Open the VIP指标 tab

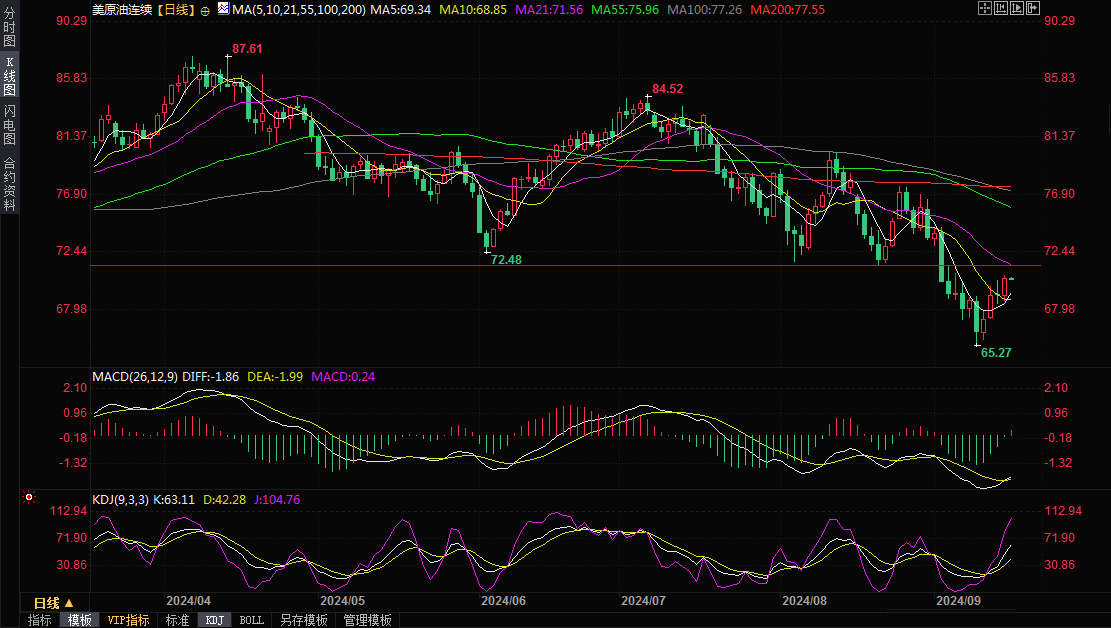coord(129,620)
